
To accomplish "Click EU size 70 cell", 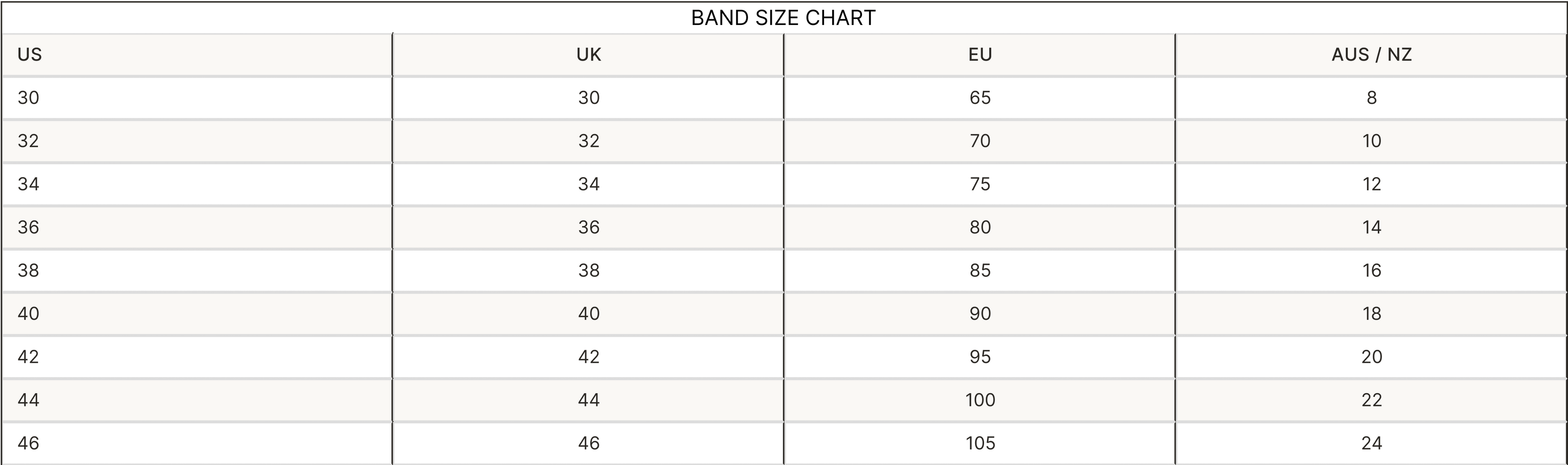I will click(x=980, y=141).
